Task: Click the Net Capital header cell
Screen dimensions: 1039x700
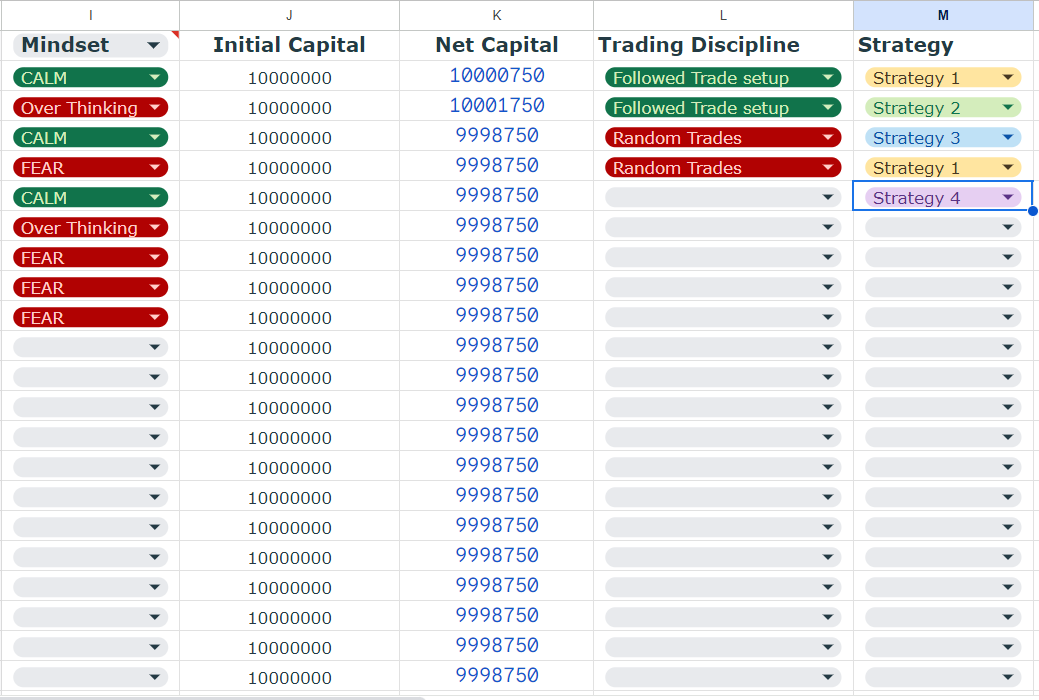Action: (x=496, y=45)
